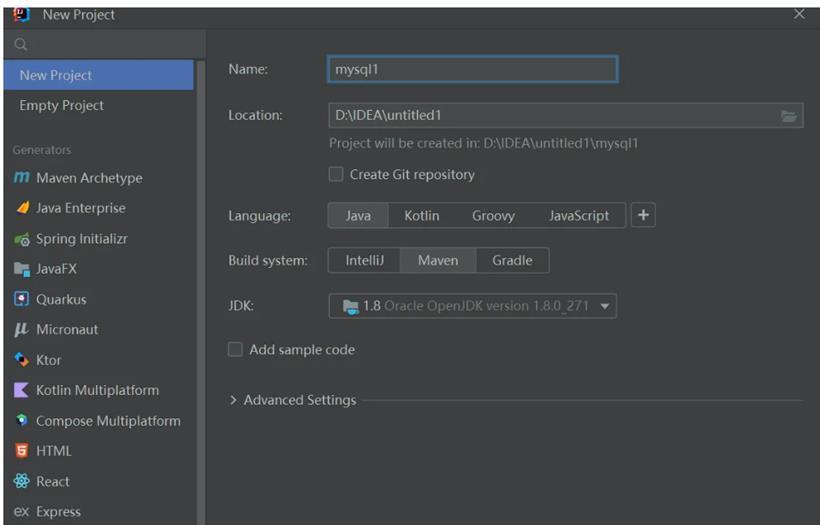Select Empty Project in sidebar

[x=99, y=105]
